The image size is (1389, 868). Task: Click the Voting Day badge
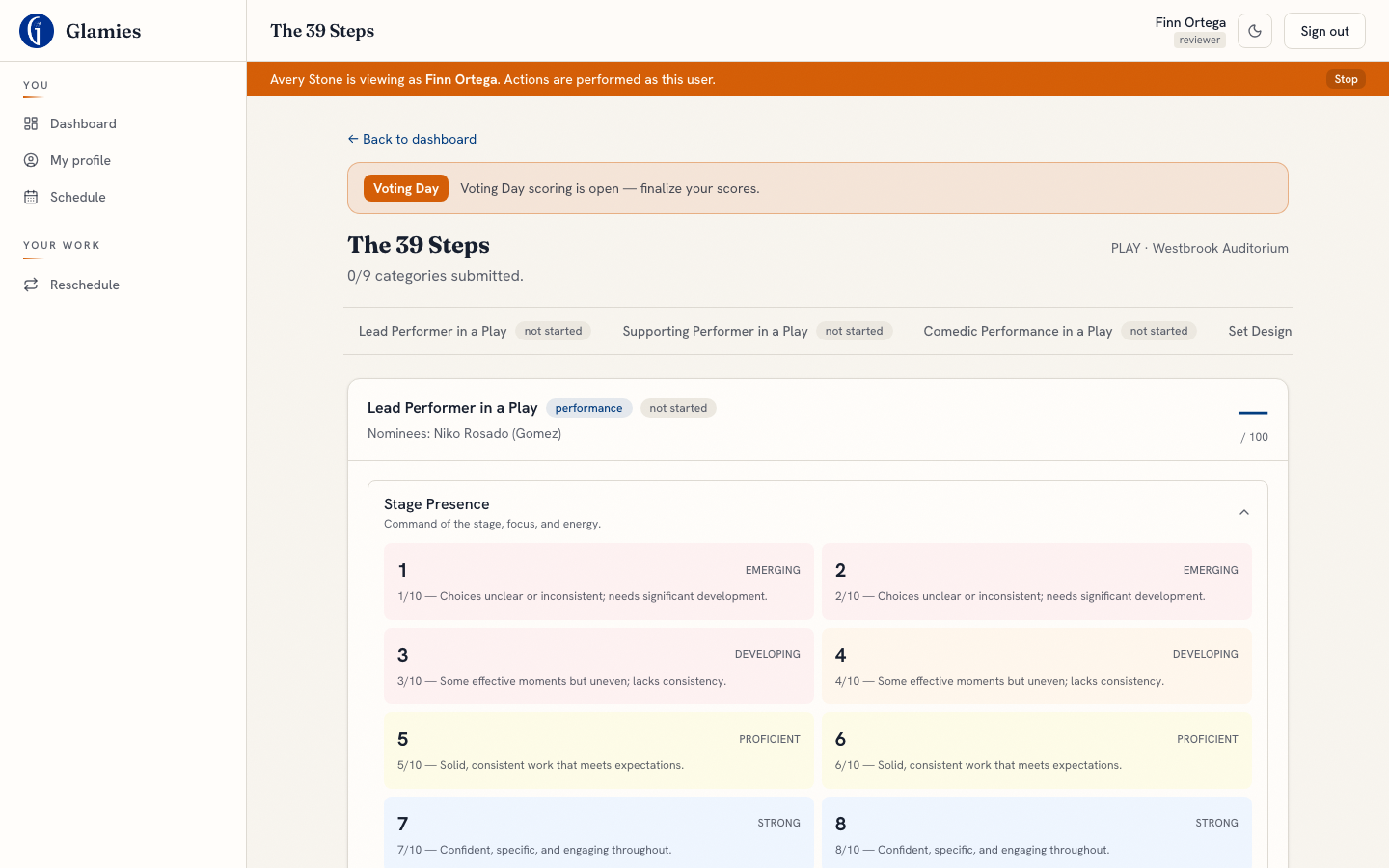(406, 188)
